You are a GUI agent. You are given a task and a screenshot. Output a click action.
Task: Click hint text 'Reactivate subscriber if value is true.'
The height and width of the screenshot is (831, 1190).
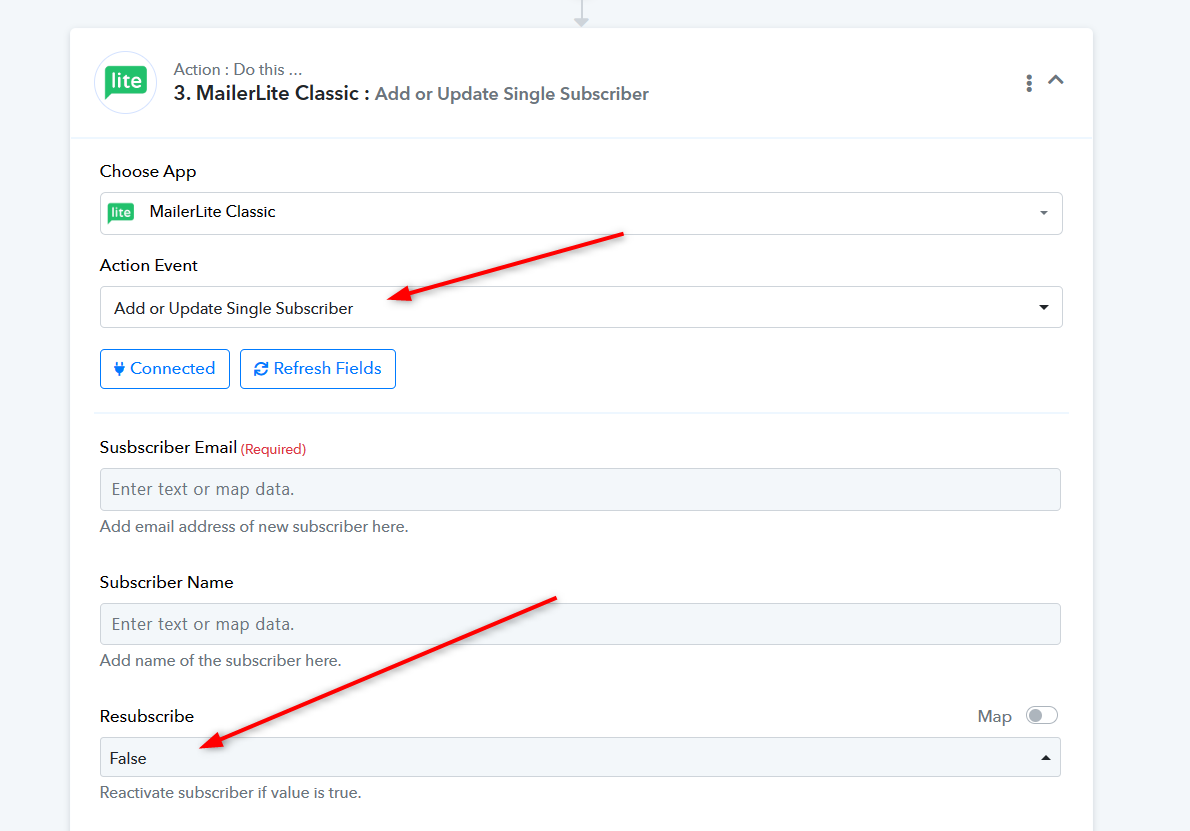click(231, 793)
